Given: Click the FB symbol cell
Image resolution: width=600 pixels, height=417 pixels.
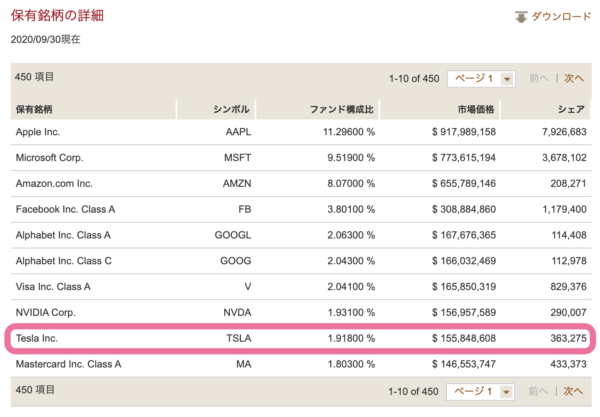Looking at the screenshot, I should (245, 209).
